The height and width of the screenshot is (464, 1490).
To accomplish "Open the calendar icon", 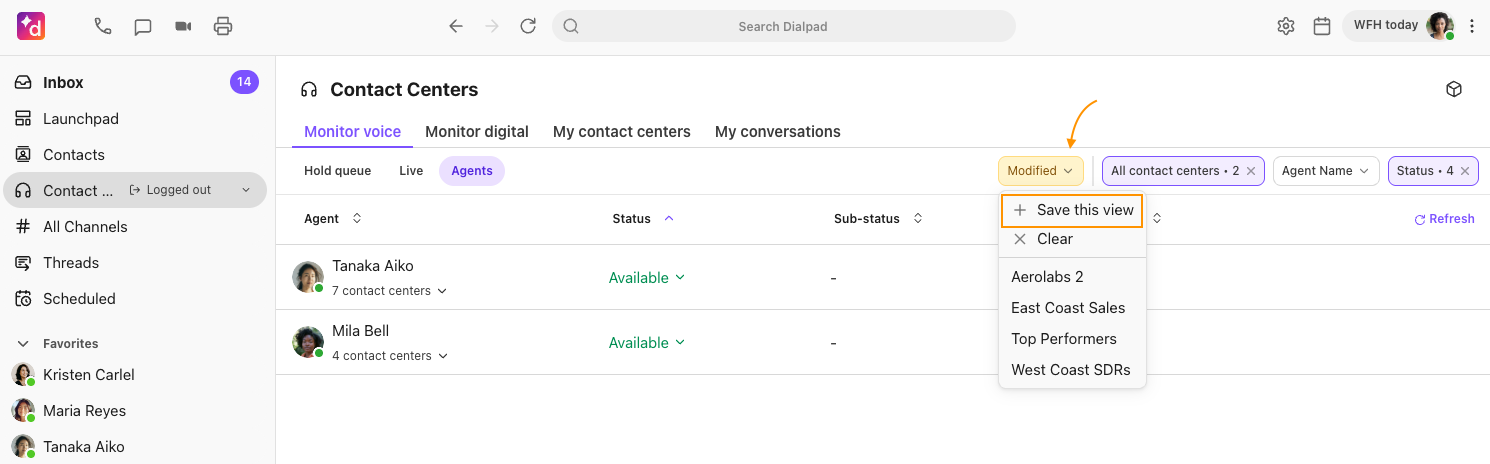I will (x=1322, y=26).
